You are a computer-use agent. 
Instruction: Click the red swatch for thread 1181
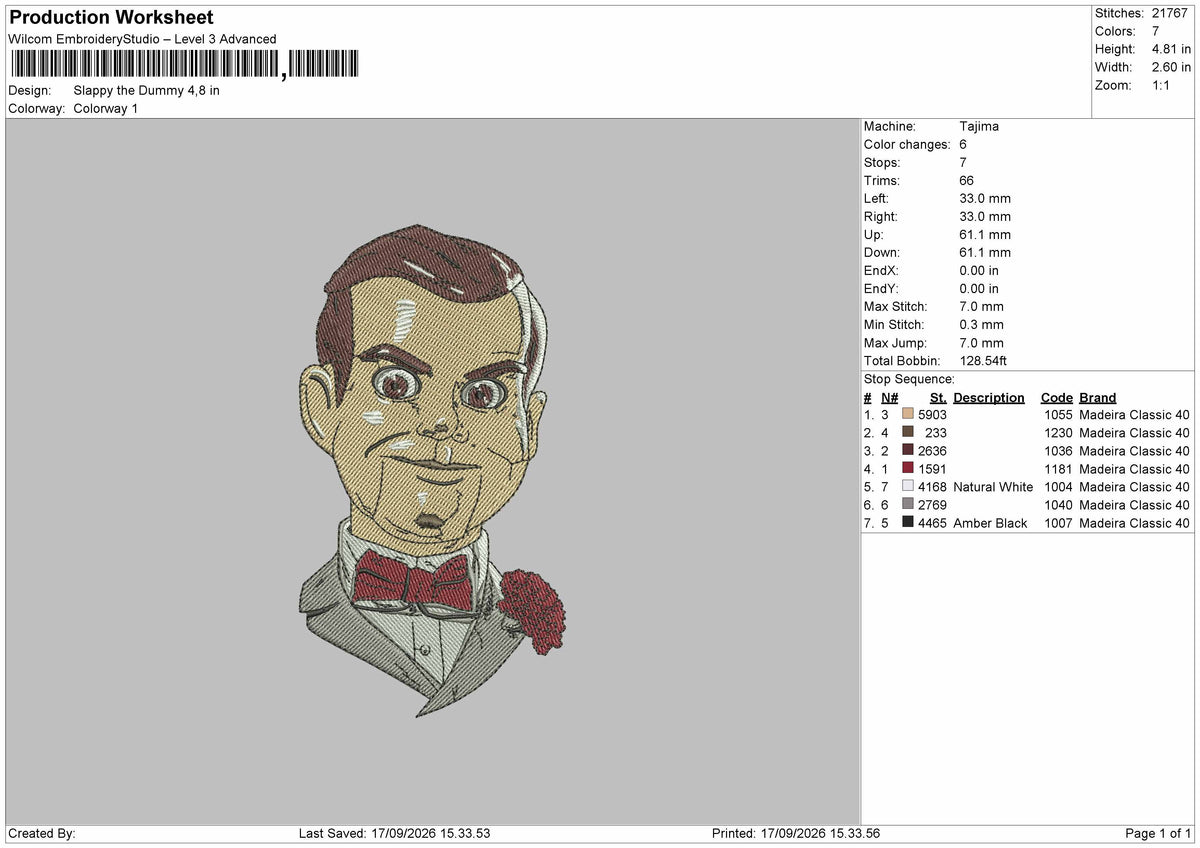[908, 468]
